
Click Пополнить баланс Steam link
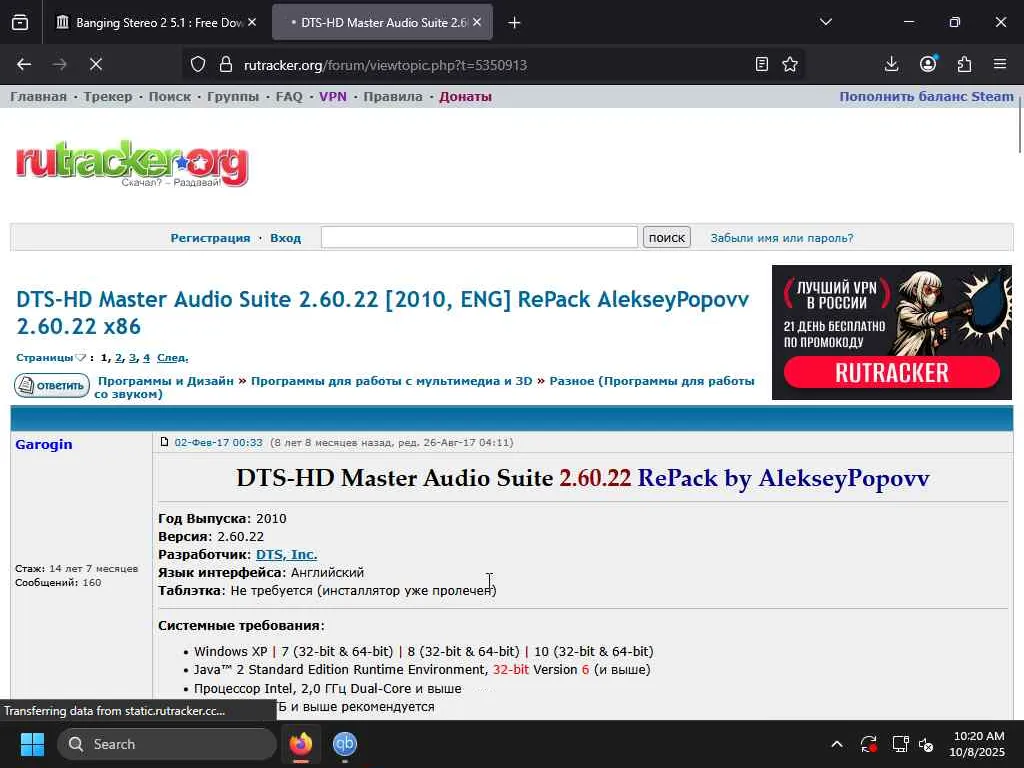point(926,97)
